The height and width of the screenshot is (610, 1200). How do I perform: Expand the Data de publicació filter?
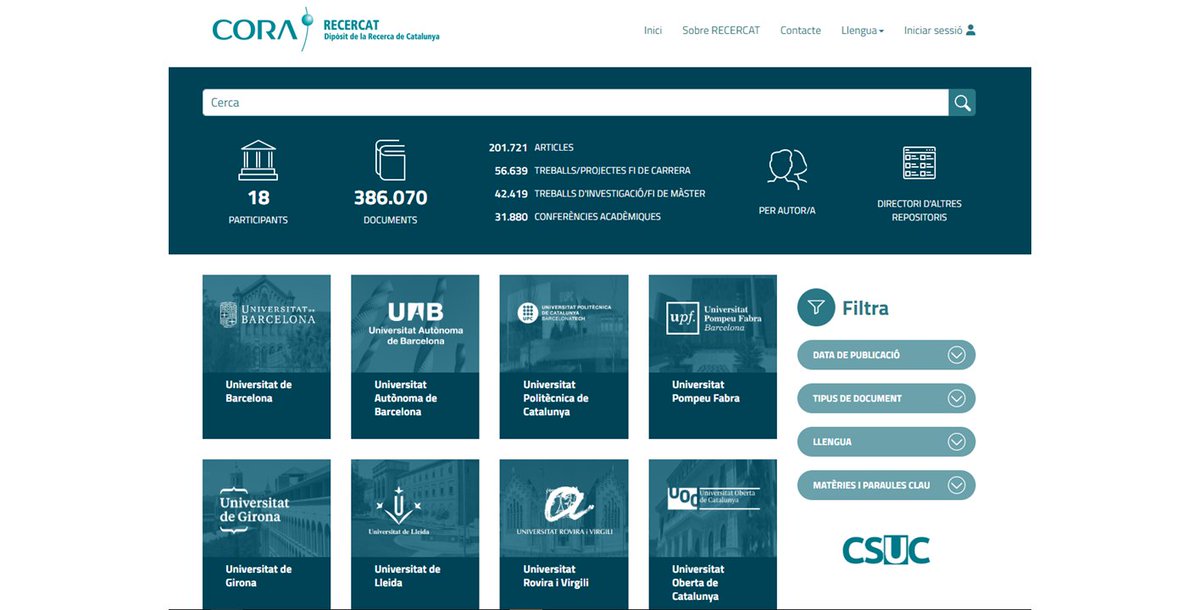pyautogui.click(x=886, y=355)
